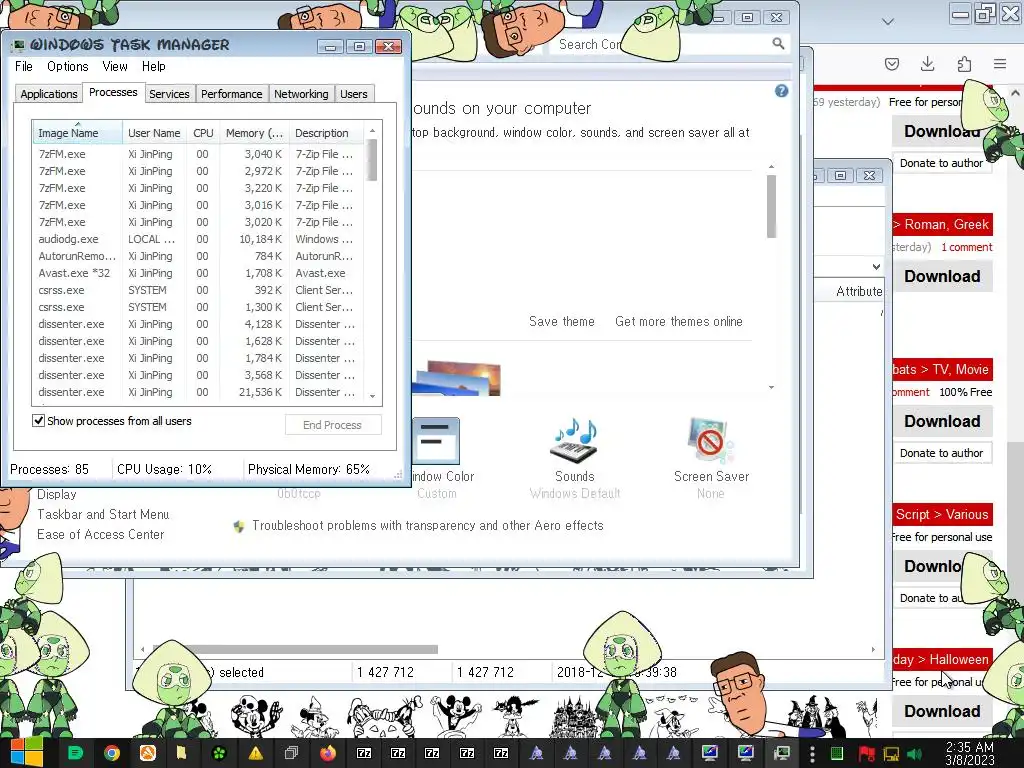Open the network tray icon
1024x768 pixels.
tap(891, 754)
